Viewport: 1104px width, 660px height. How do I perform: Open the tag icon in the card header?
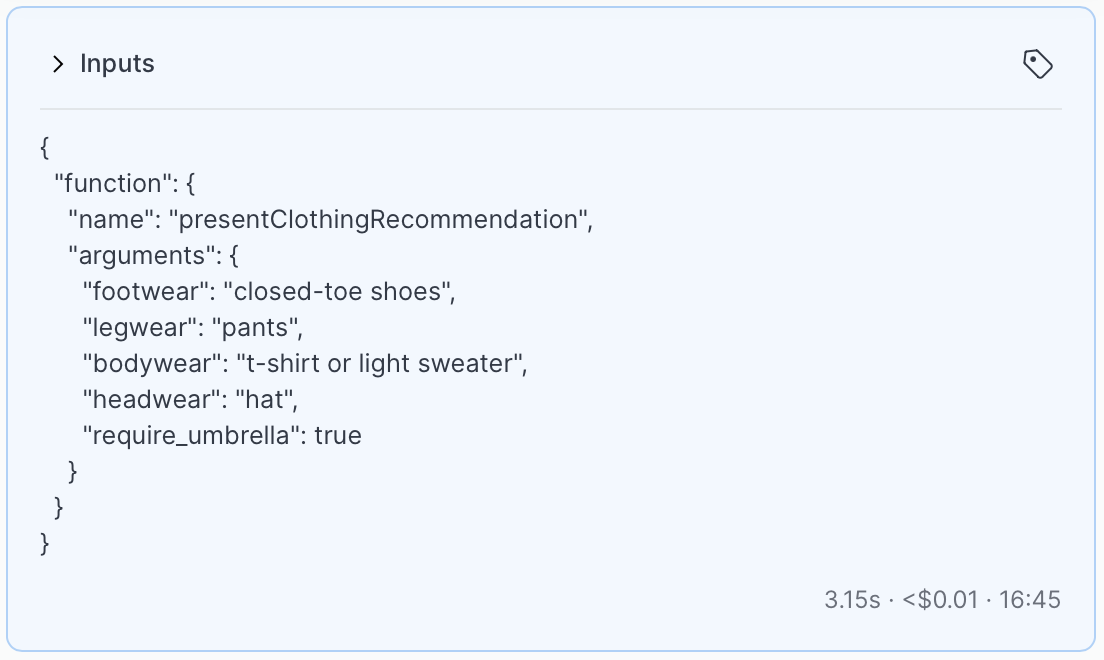pyautogui.click(x=1038, y=64)
